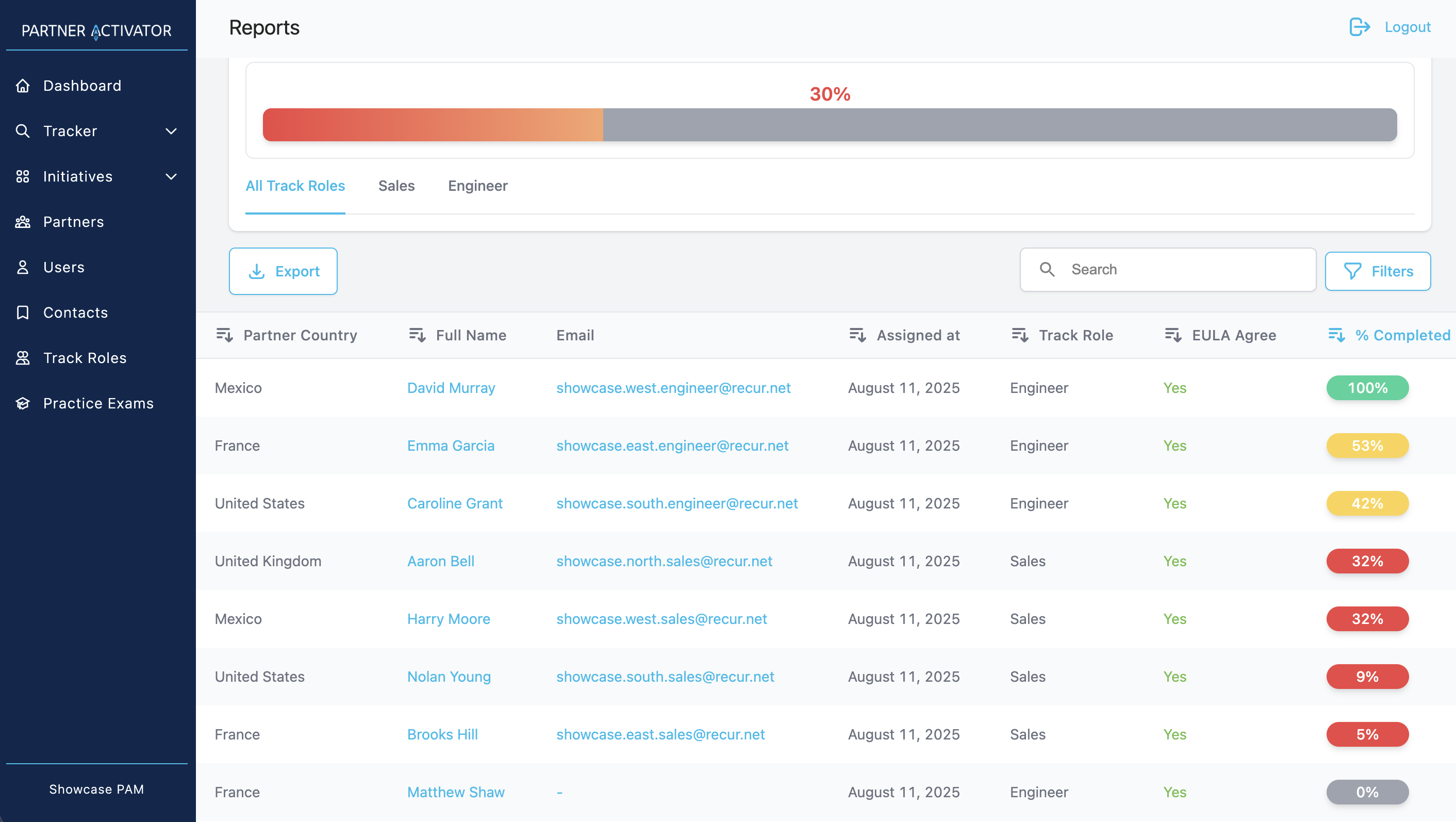Click the Export button
Screen dimensions: 1456x822
[283, 271]
